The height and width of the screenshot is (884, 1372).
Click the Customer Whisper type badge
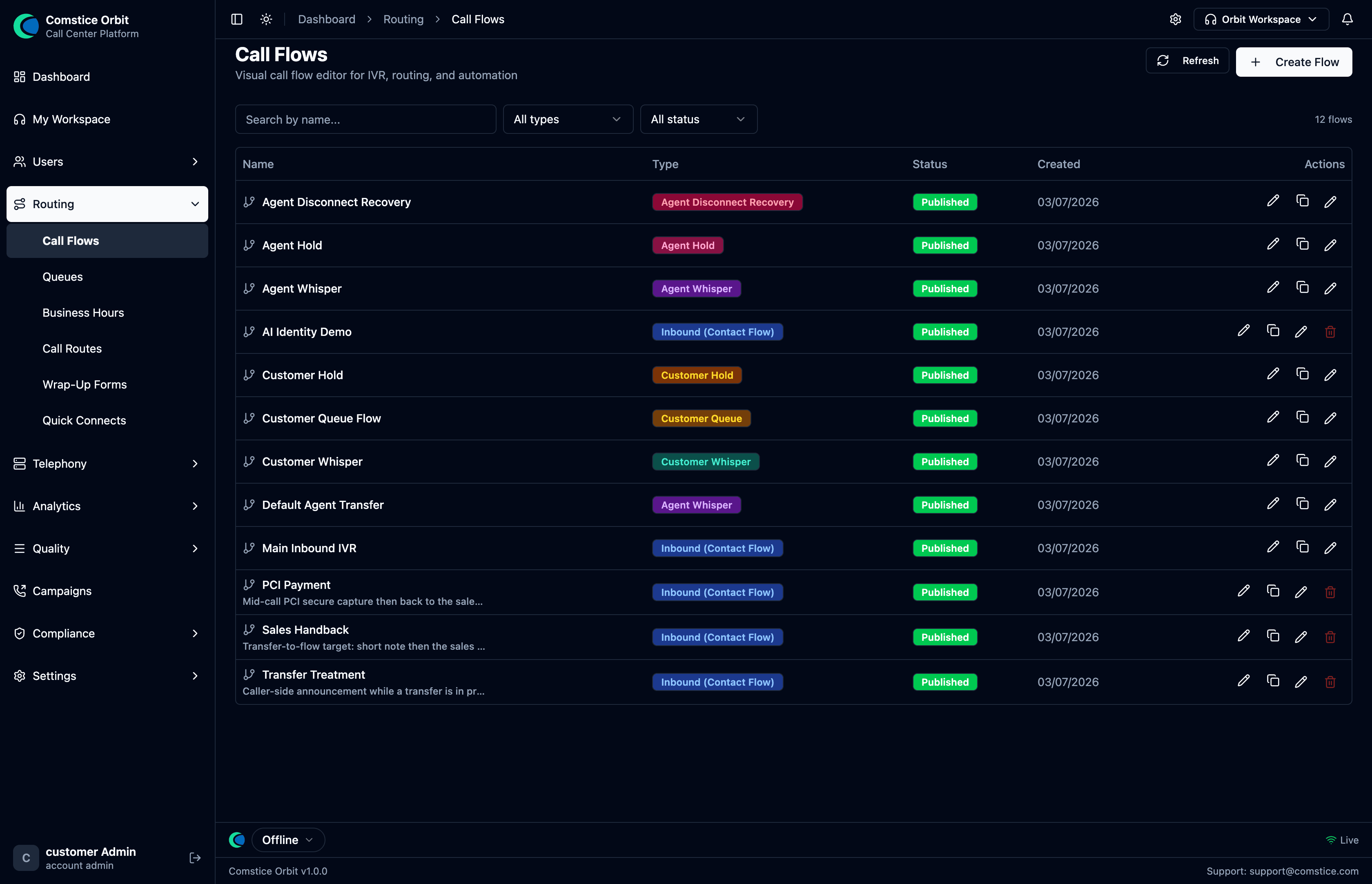[705, 462]
